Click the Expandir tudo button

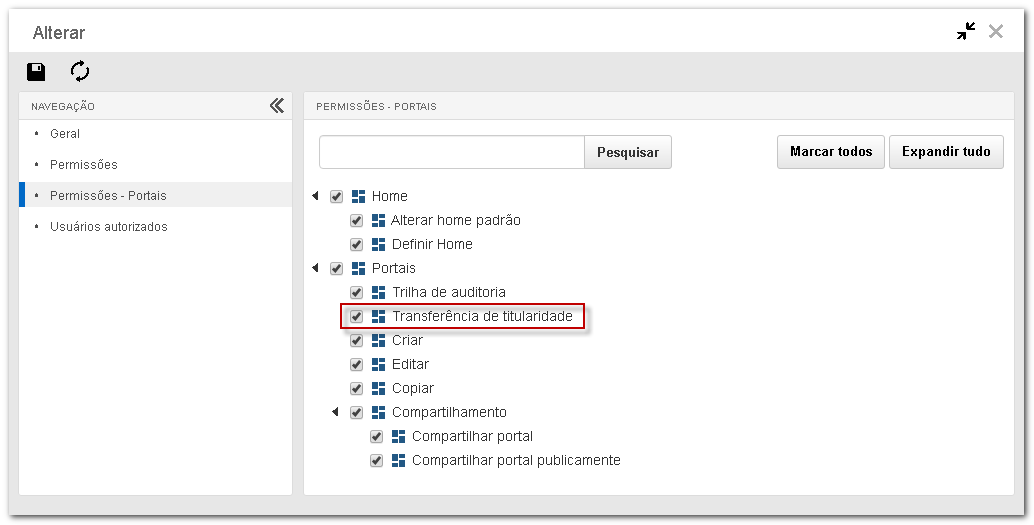[946, 152]
